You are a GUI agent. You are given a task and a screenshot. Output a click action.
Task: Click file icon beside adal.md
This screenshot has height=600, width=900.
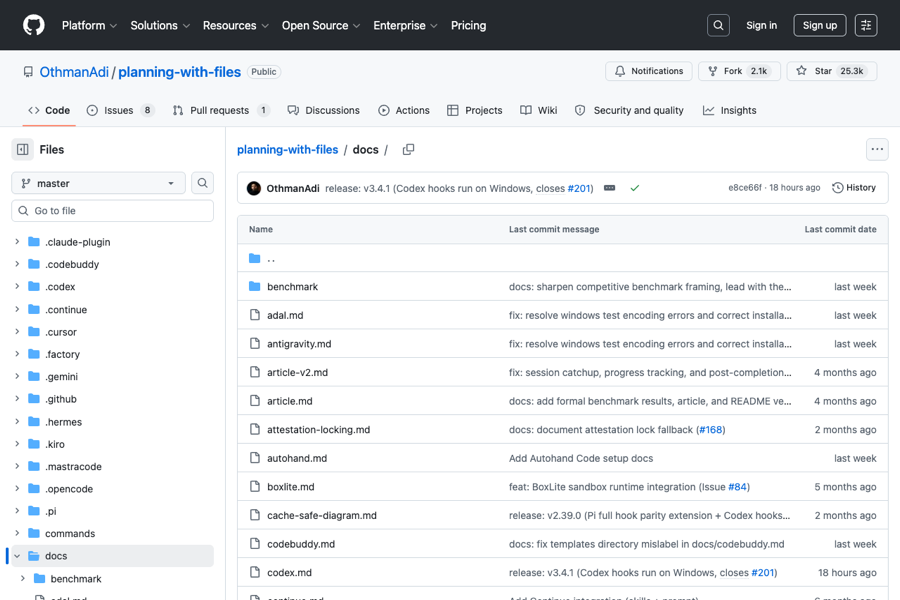click(255, 315)
